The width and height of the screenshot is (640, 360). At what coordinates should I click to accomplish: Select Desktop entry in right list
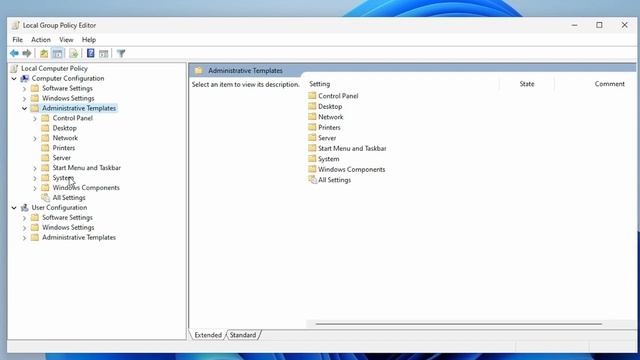pyautogui.click(x=330, y=106)
